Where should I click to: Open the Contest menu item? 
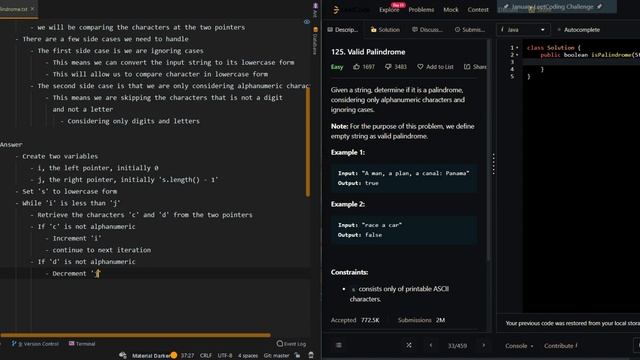tap(478, 9)
